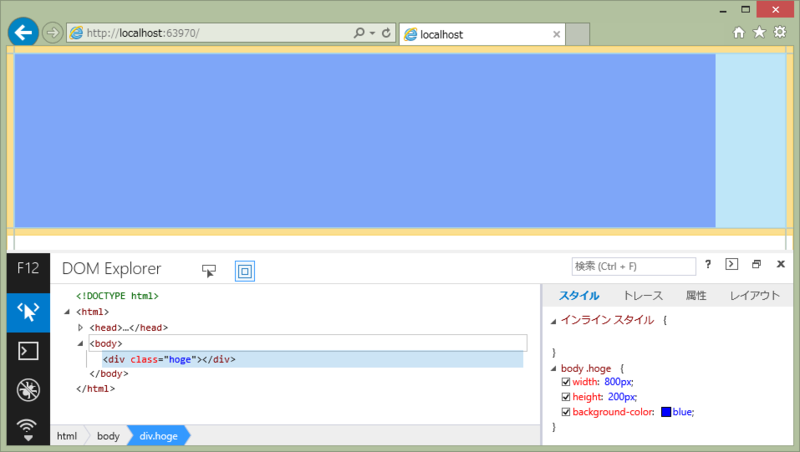The height and width of the screenshot is (452, 800).
Task: Select the div class="hoge" row
Action: pyautogui.click(x=312, y=359)
